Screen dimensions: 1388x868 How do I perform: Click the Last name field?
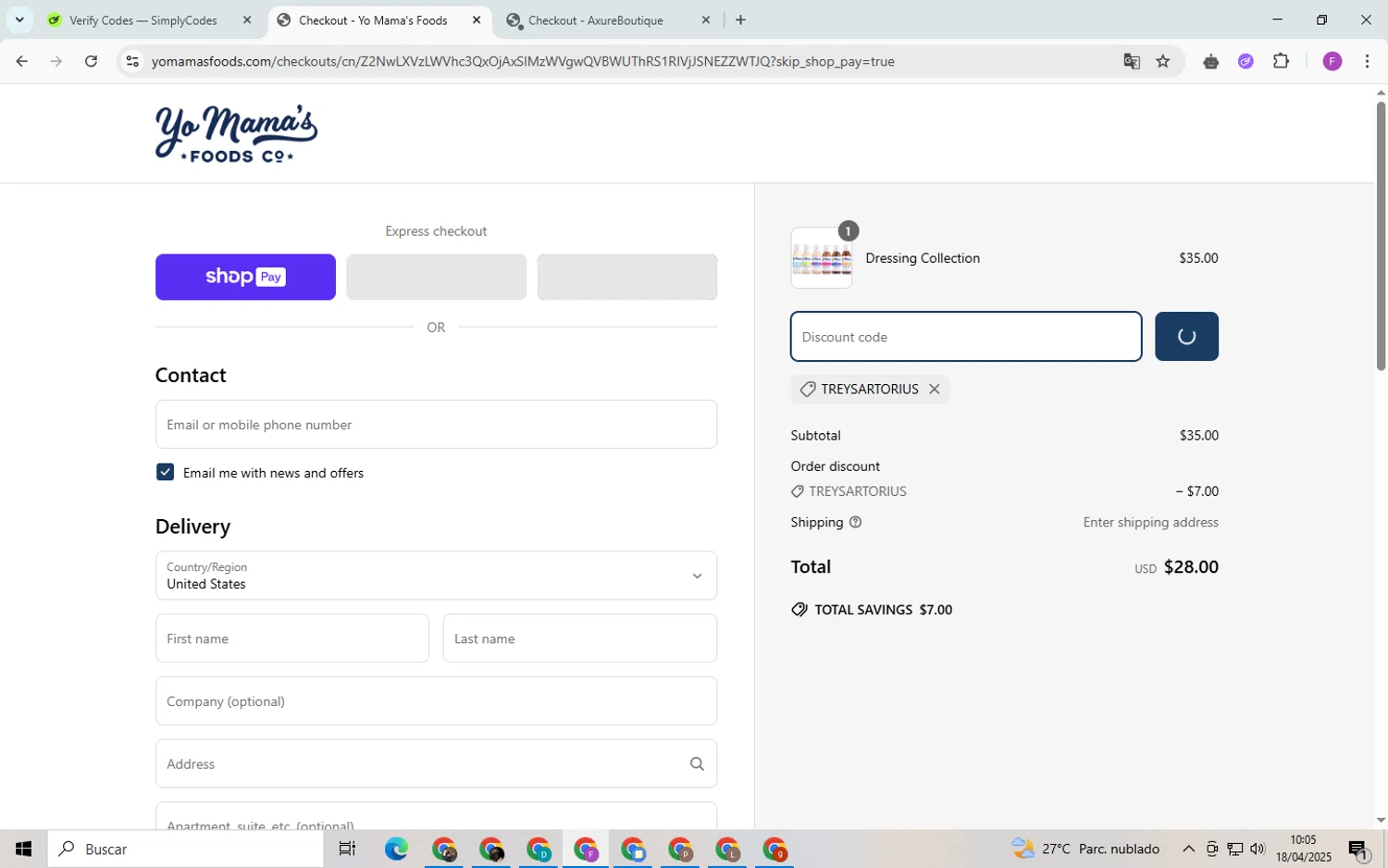[x=580, y=639]
